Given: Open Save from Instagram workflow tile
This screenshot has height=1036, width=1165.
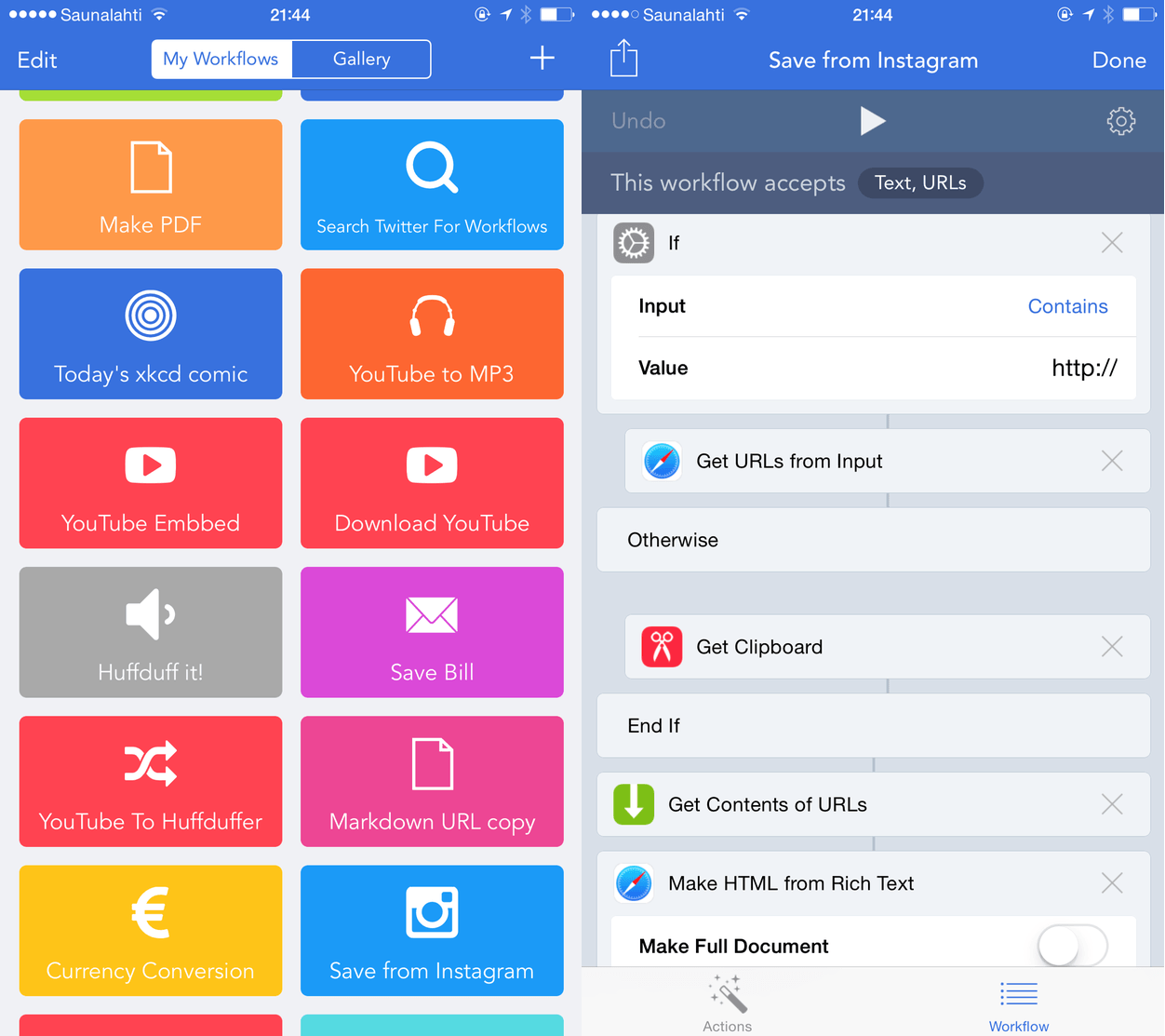Looking at the screenshot, I should point(432,931).
